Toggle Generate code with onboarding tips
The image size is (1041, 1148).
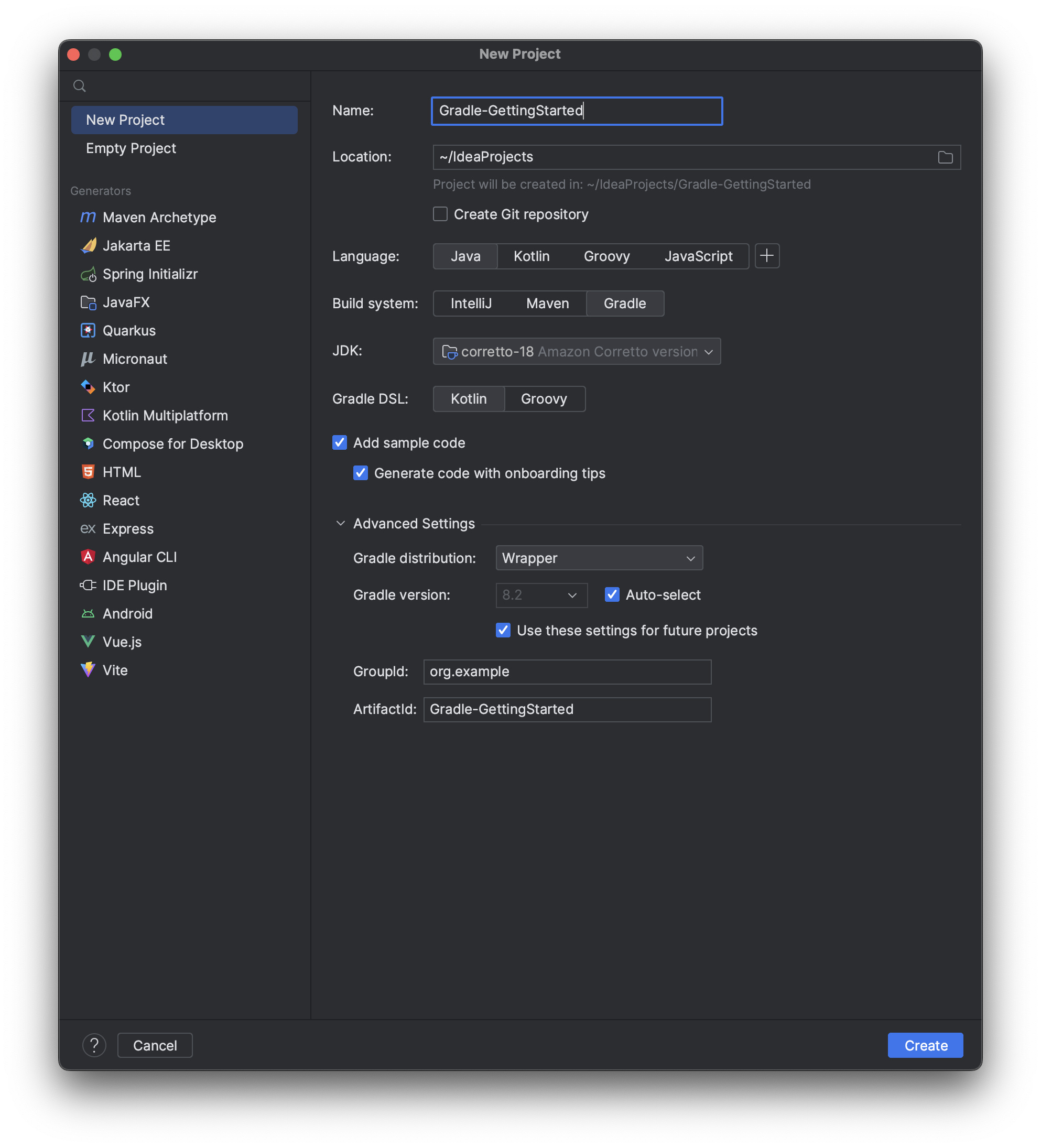tap(361, 473)
